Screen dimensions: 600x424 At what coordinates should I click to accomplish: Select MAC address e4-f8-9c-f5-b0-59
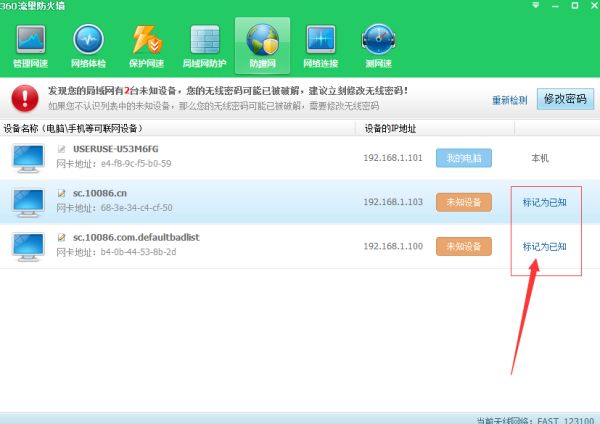[136, 164]
